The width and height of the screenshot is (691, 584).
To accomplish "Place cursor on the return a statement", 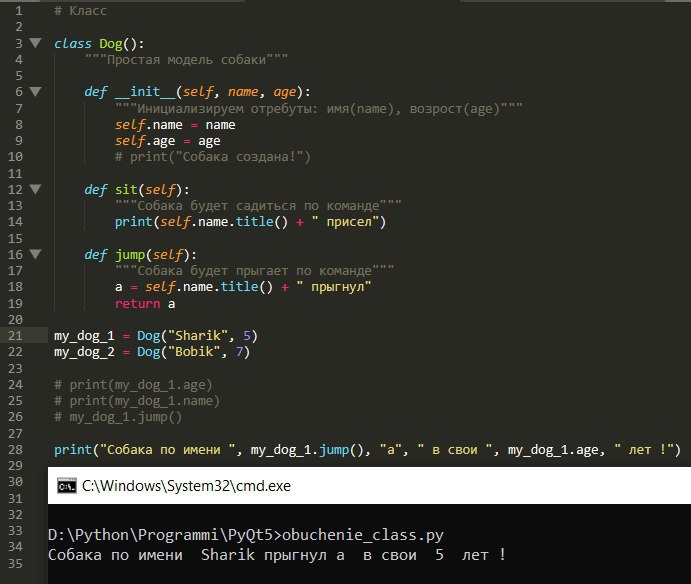I will coord(145,304).
